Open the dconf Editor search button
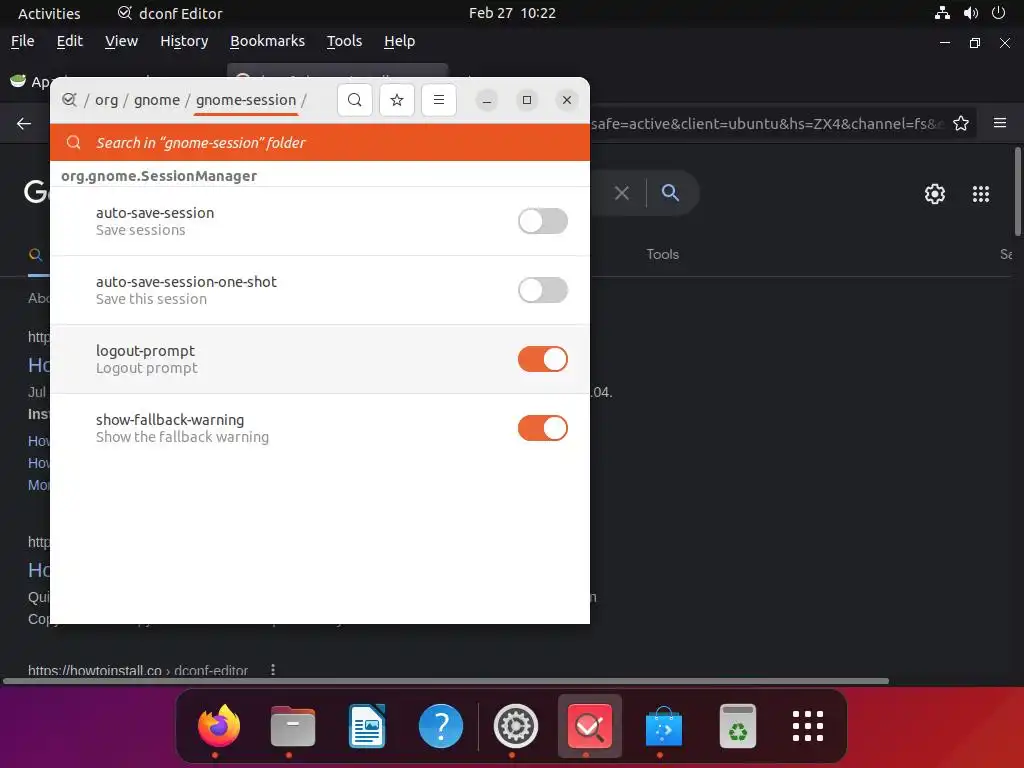1024x768 pixels. 355,100
